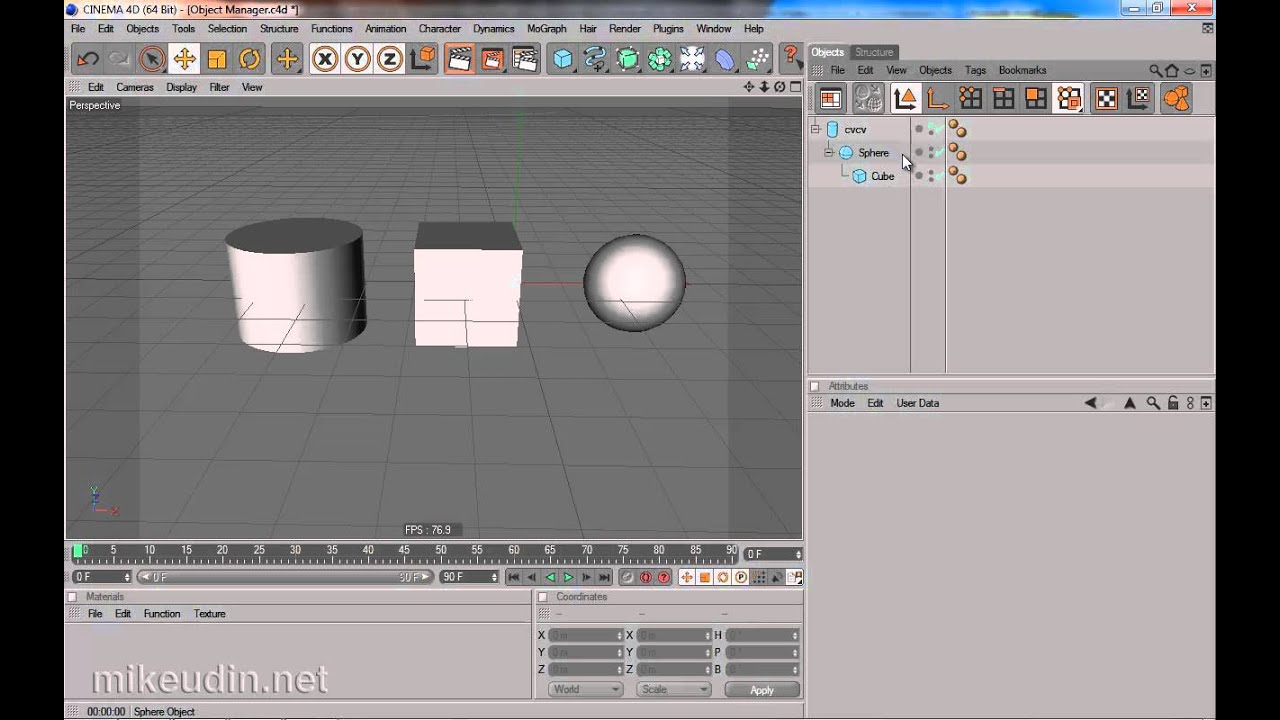Click the orange primitives group icon

(x=1177, y=98)
